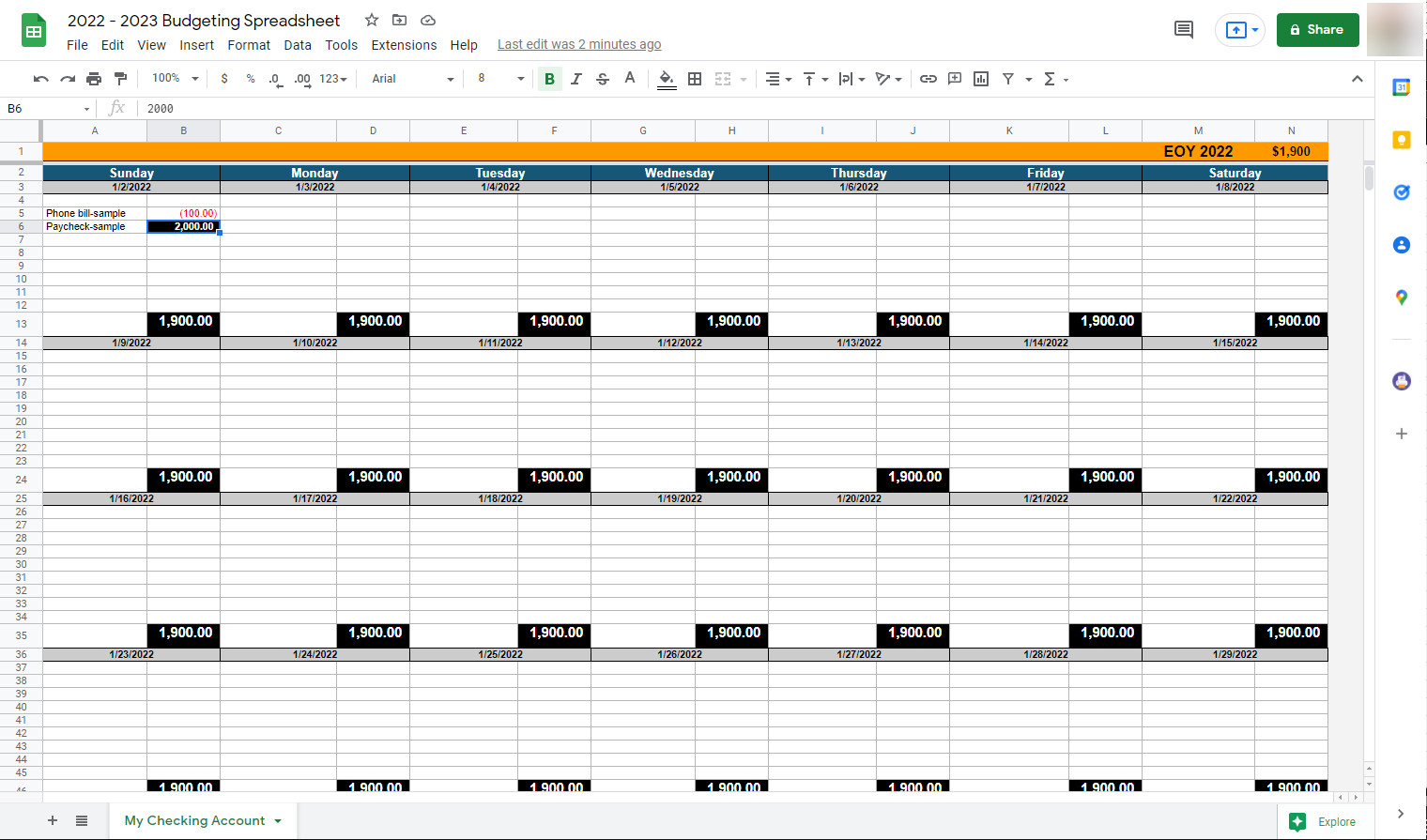
Task: Open the Format menu
Action: [x=249, y=45]
